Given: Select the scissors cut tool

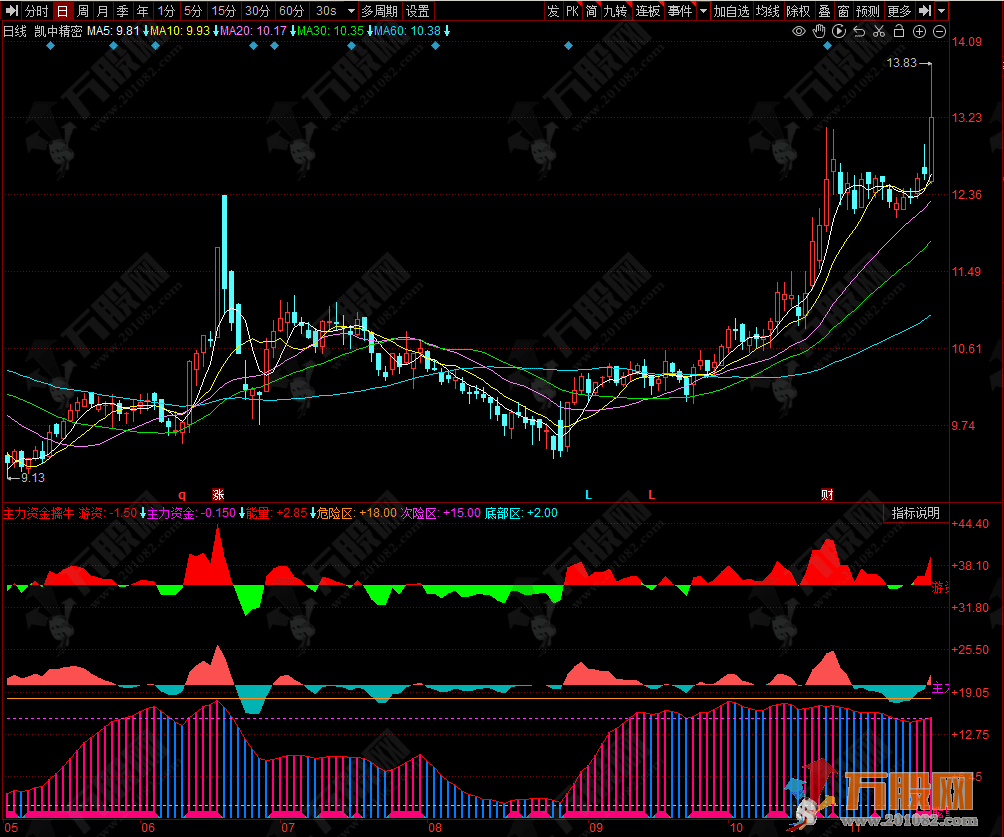Looking at the screenshot, I should point(879,31).
